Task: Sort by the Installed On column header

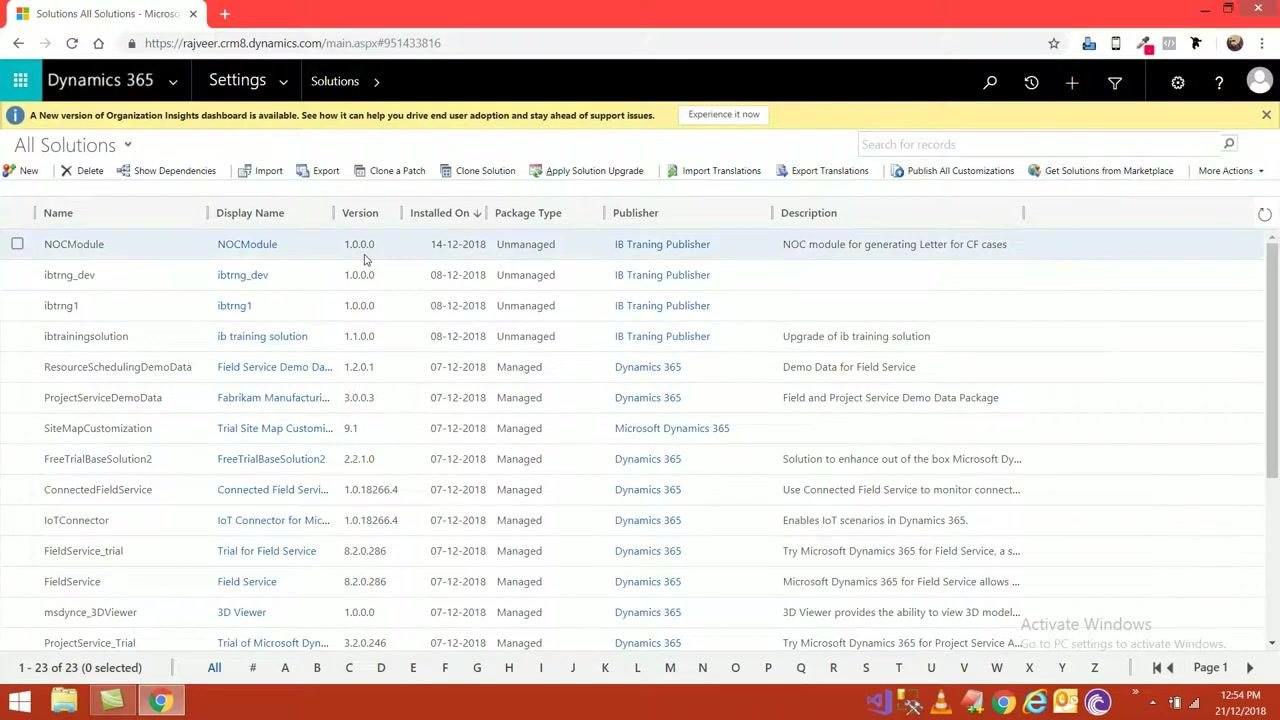Action: pyautogui.click(x=445, y=213)
